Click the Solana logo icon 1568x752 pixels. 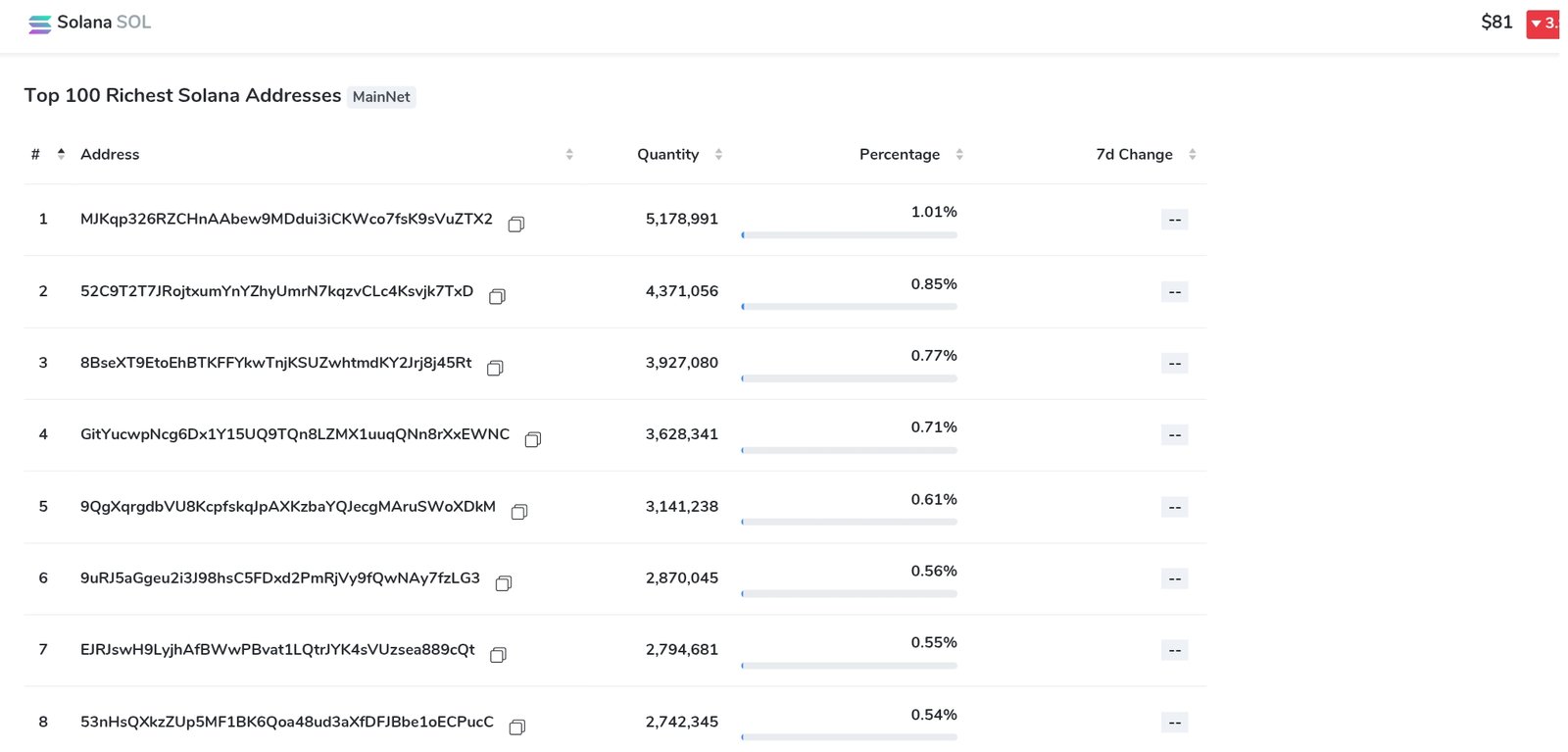39,24
